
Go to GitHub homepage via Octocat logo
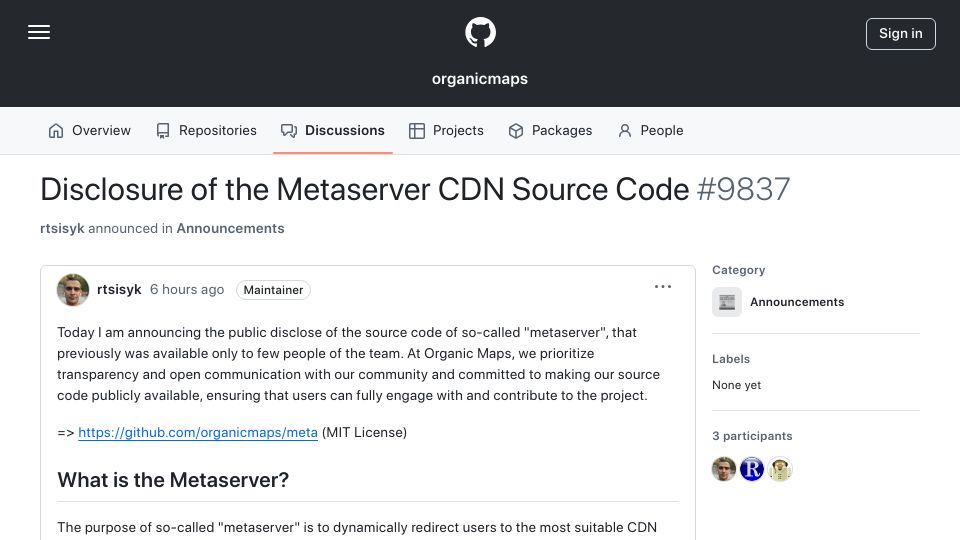point(480,32)
